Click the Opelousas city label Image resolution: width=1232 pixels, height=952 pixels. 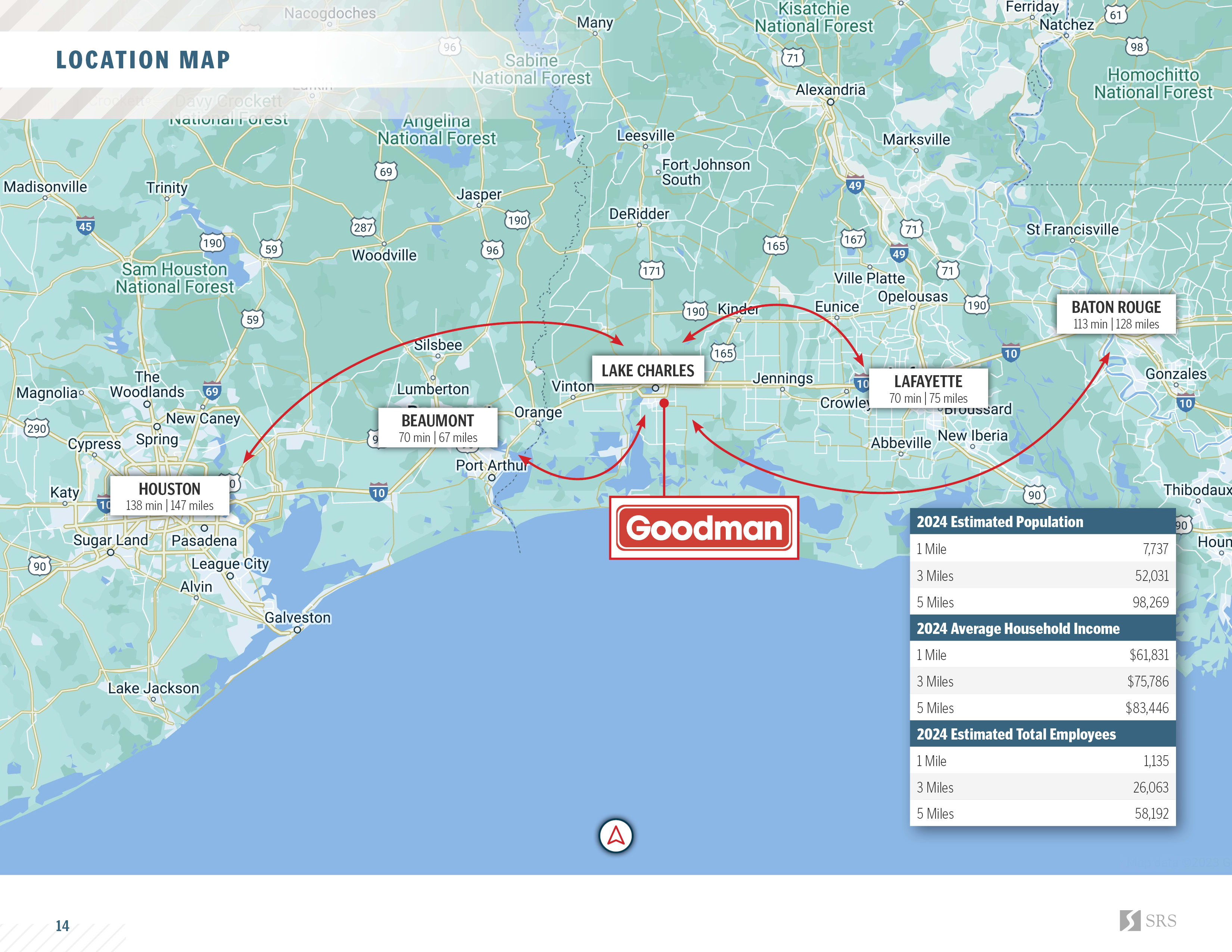click(913, 296)
